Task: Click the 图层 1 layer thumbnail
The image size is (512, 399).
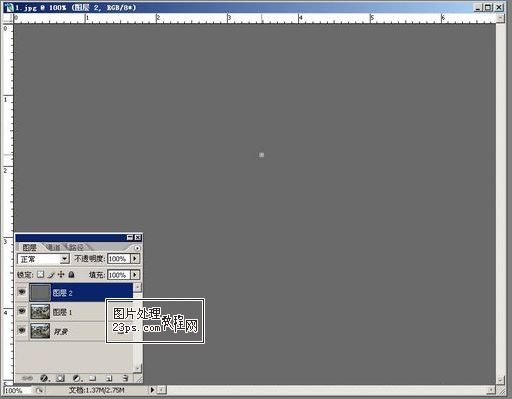Action: pos(40,312)
